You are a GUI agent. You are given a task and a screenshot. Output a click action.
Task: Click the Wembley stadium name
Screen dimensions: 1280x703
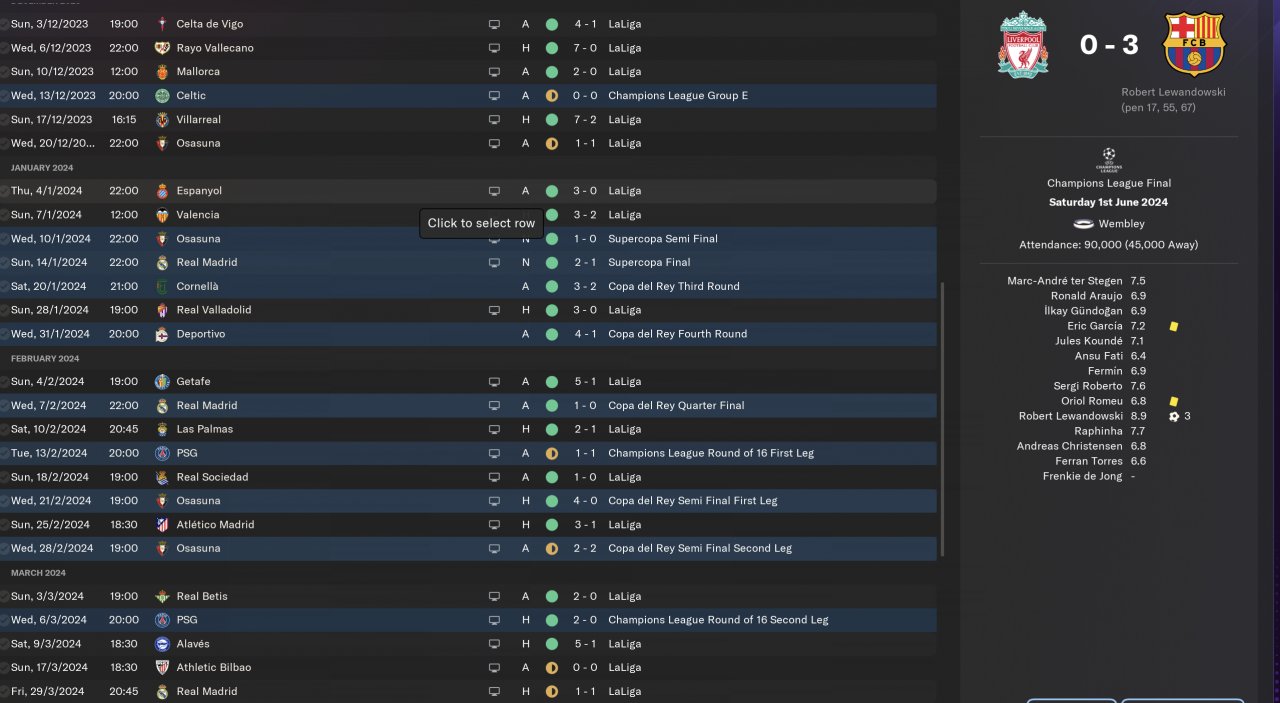pyautogui.click(x=1121, y=224)
